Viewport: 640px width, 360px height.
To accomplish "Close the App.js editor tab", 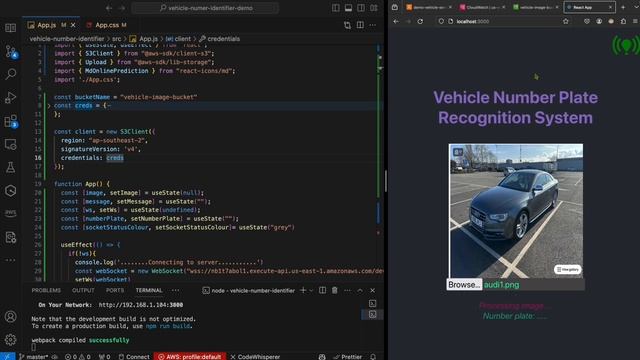I will pos(73,25).
